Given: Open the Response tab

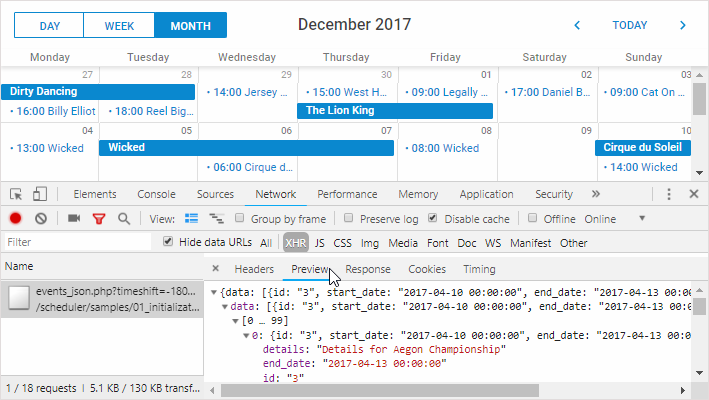Looking at the screenshot, I should point(368,269).
